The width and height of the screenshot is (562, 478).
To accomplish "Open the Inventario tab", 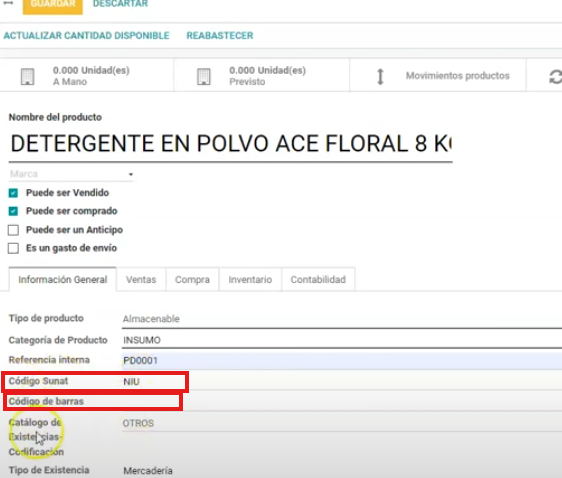I will tap(250, 279).
